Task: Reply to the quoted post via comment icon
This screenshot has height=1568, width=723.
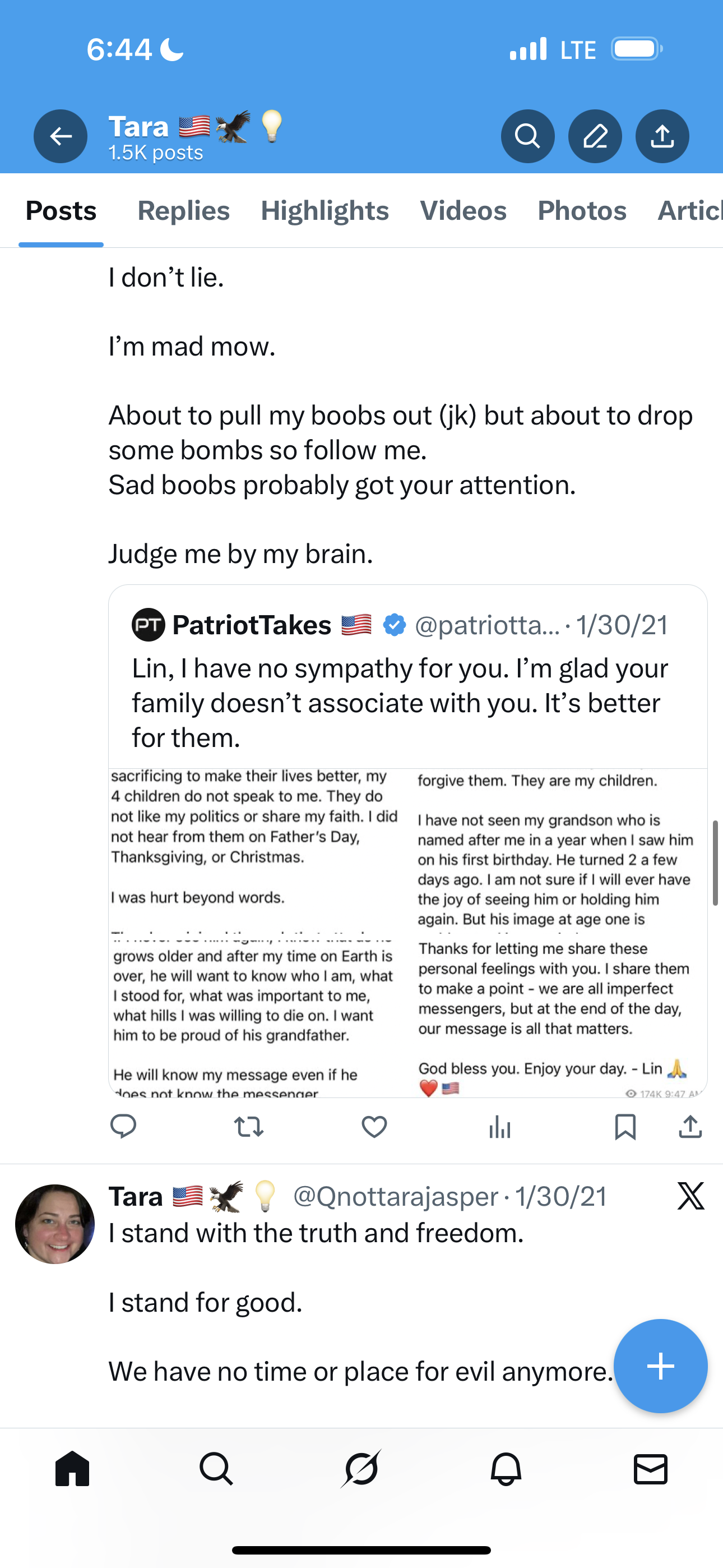Action: click(123, 1127)
